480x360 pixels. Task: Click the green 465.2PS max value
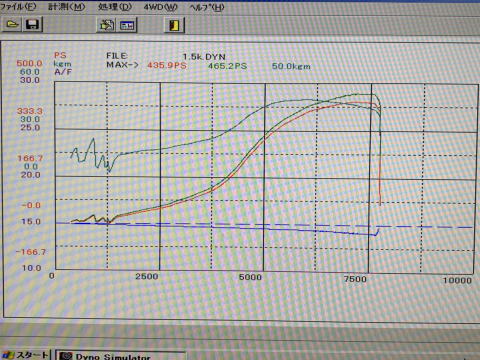(228, 66)
